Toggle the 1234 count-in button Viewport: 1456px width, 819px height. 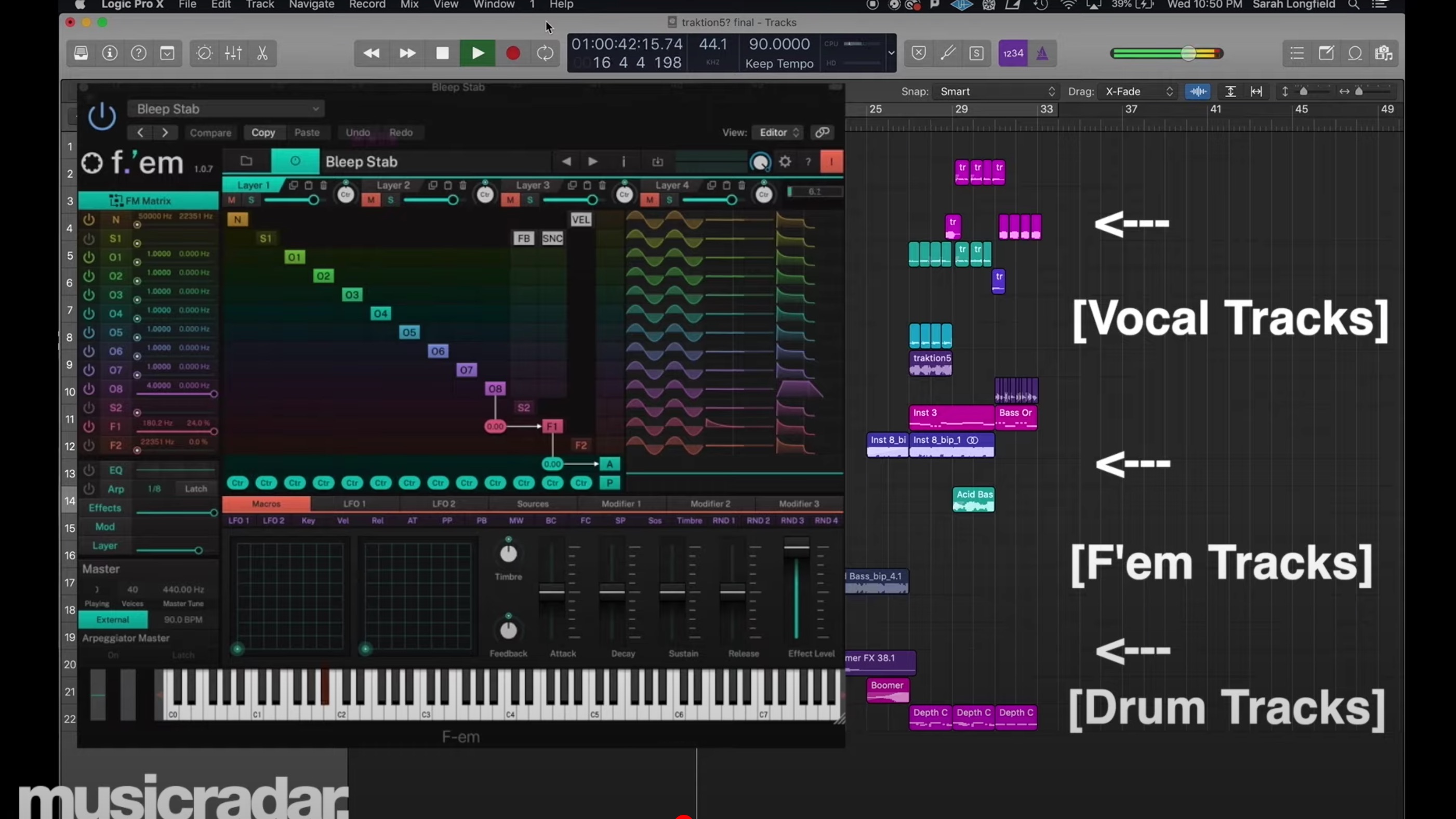(1013, 53)
